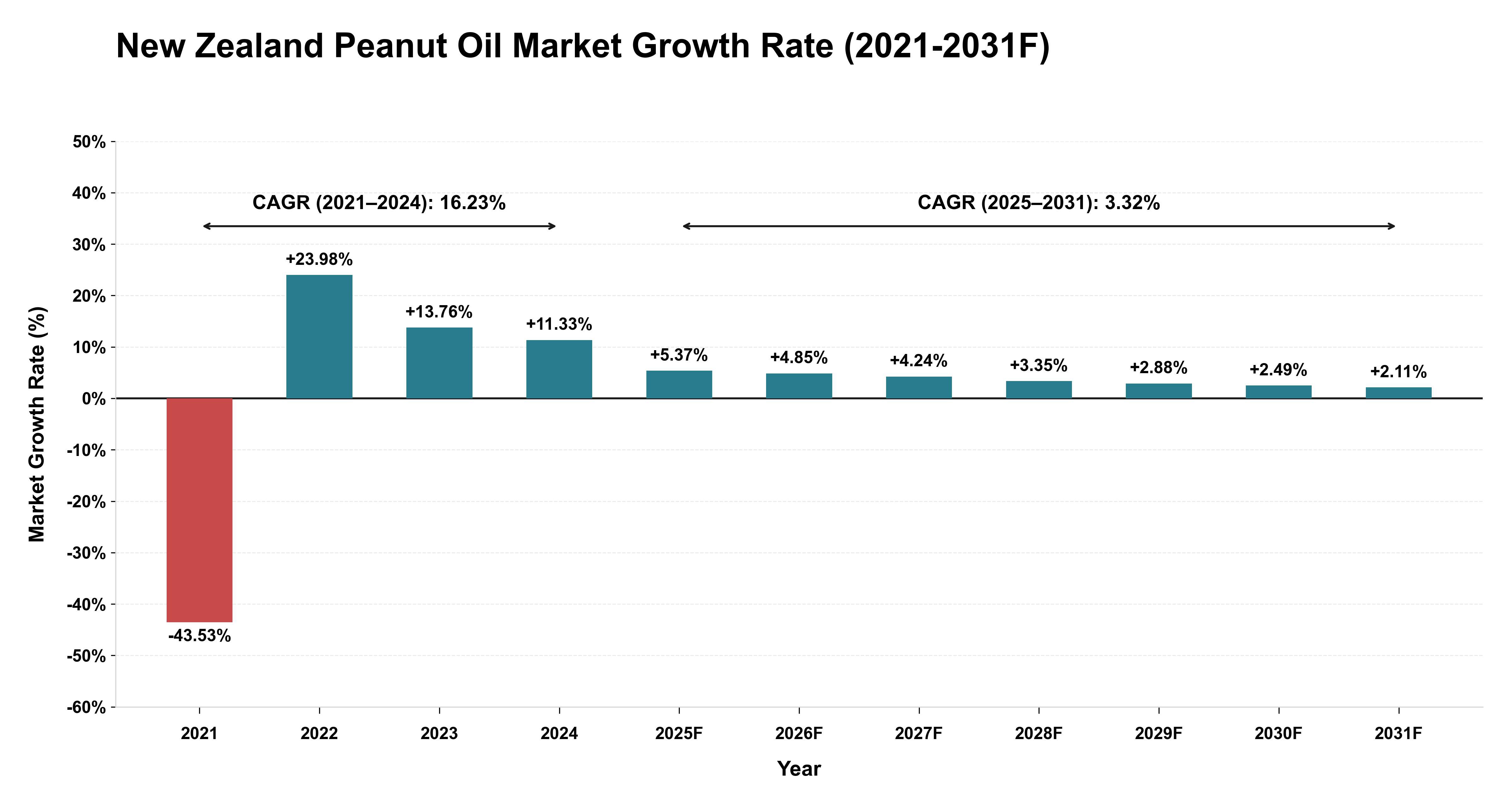Click the 'Market Growth Rate (%)' axis title

[x=37, y=424]
